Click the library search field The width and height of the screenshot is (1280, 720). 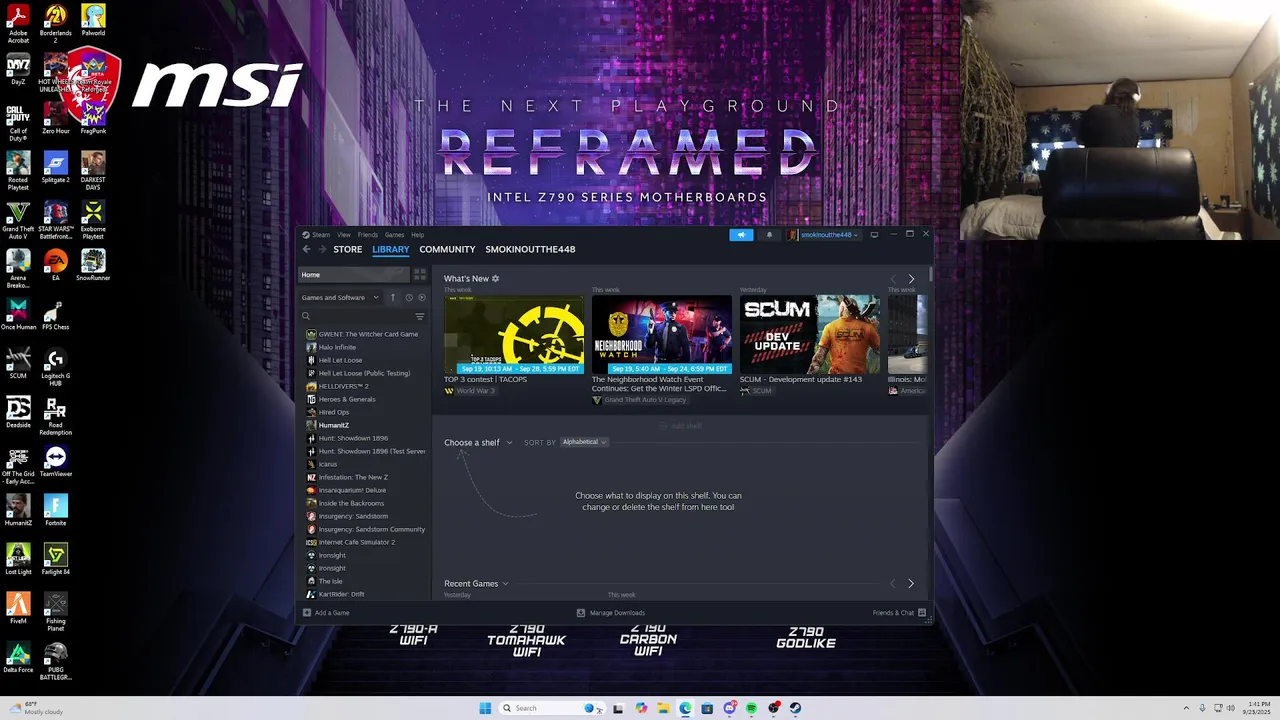(356, 316)
